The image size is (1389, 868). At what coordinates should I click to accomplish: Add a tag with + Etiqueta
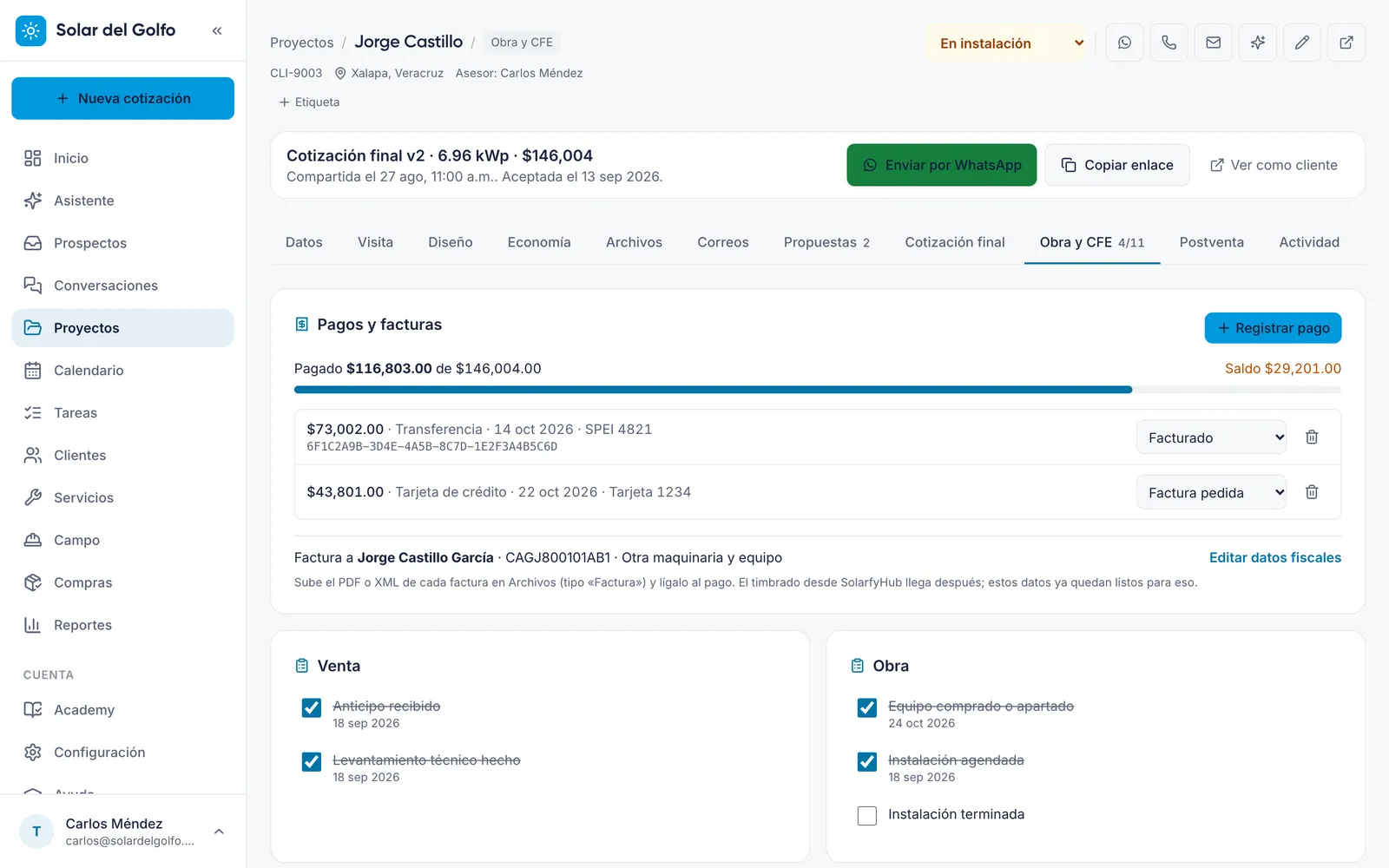[x=309, y=102]
